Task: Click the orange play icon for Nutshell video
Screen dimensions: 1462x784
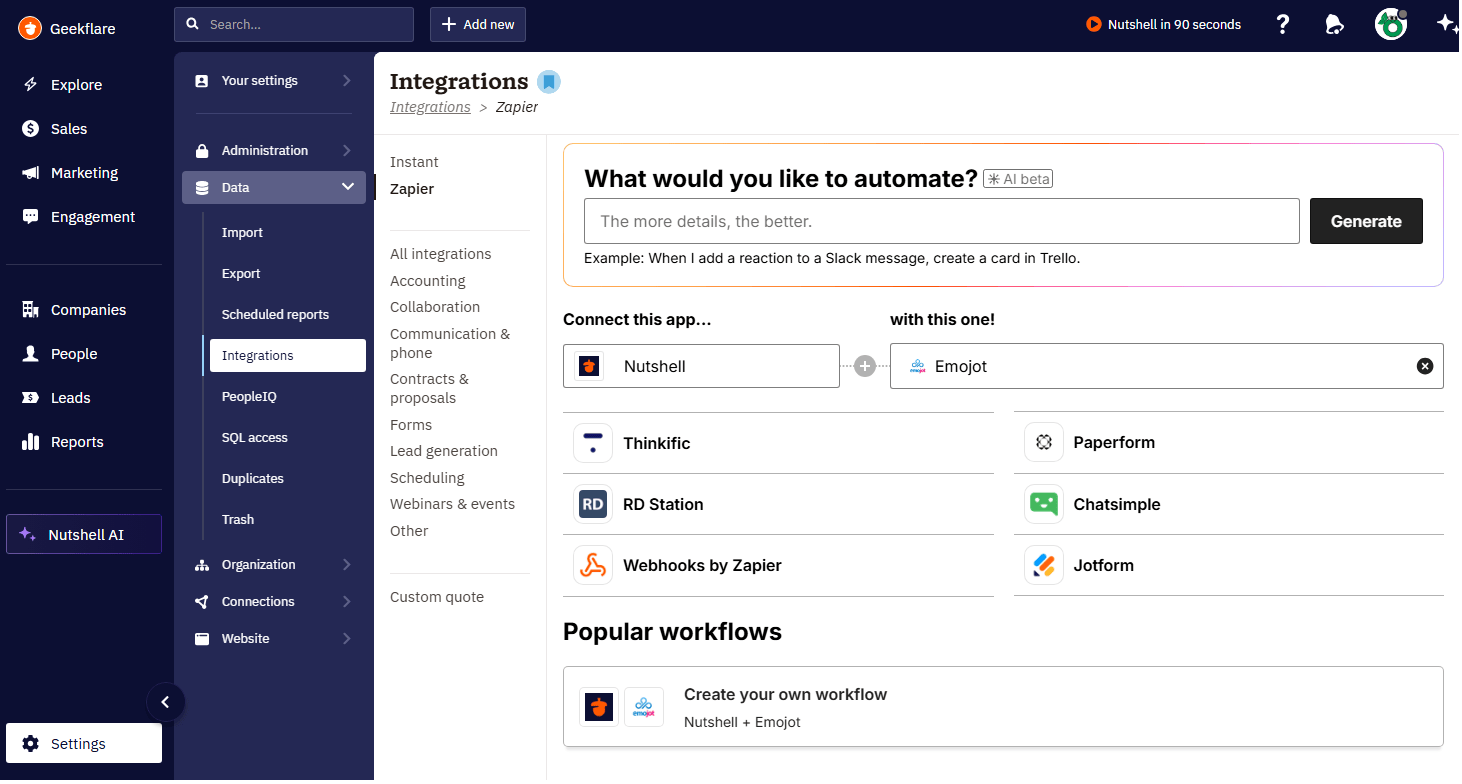Action: [1094, 25]
